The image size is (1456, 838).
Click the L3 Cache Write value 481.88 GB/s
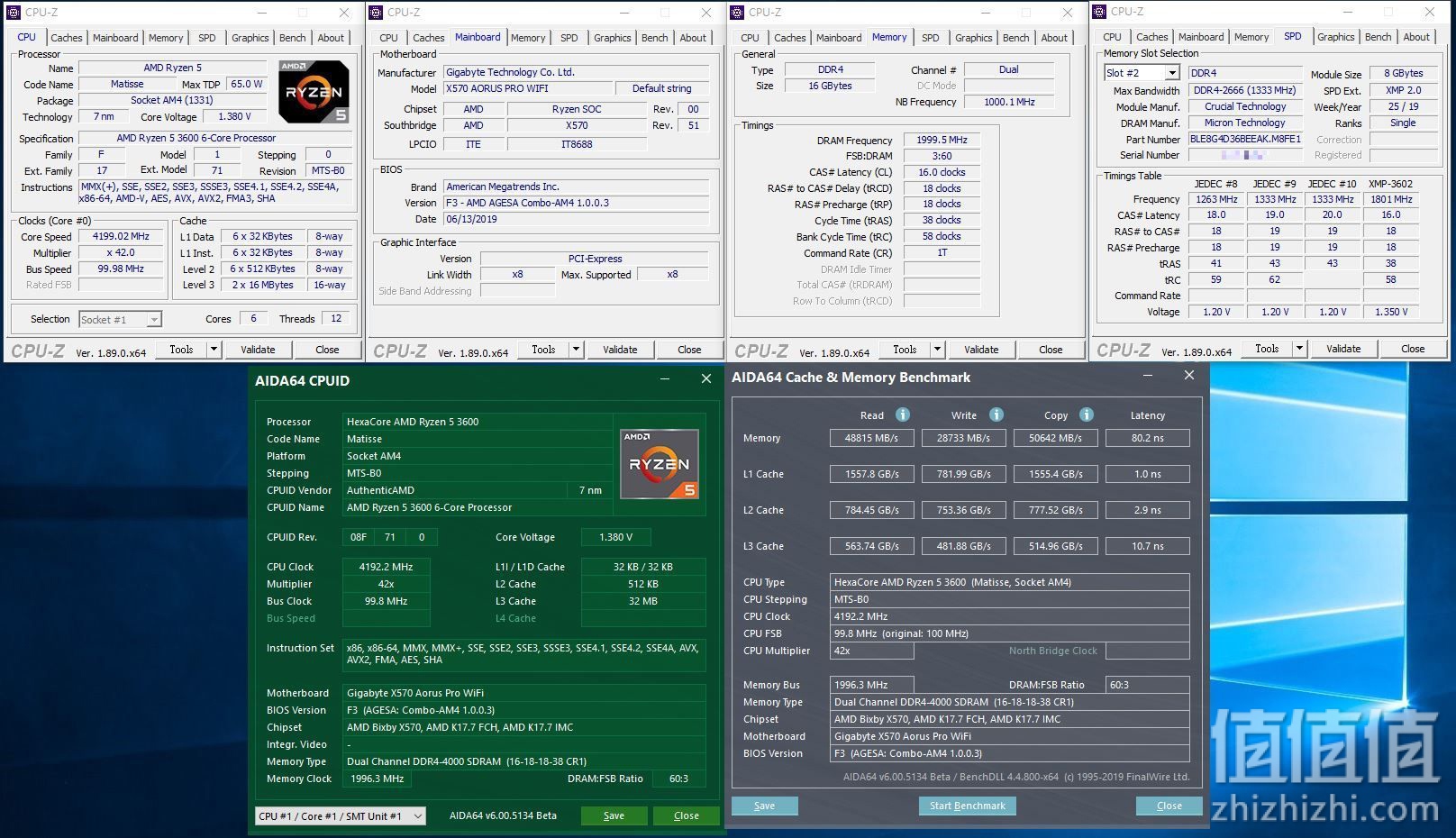(x=964, y=546)
